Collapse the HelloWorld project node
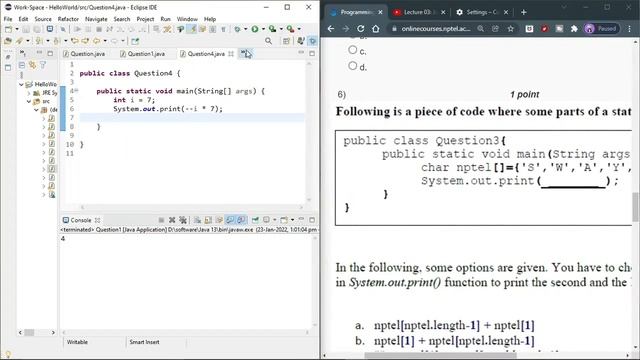 [21, 84]
